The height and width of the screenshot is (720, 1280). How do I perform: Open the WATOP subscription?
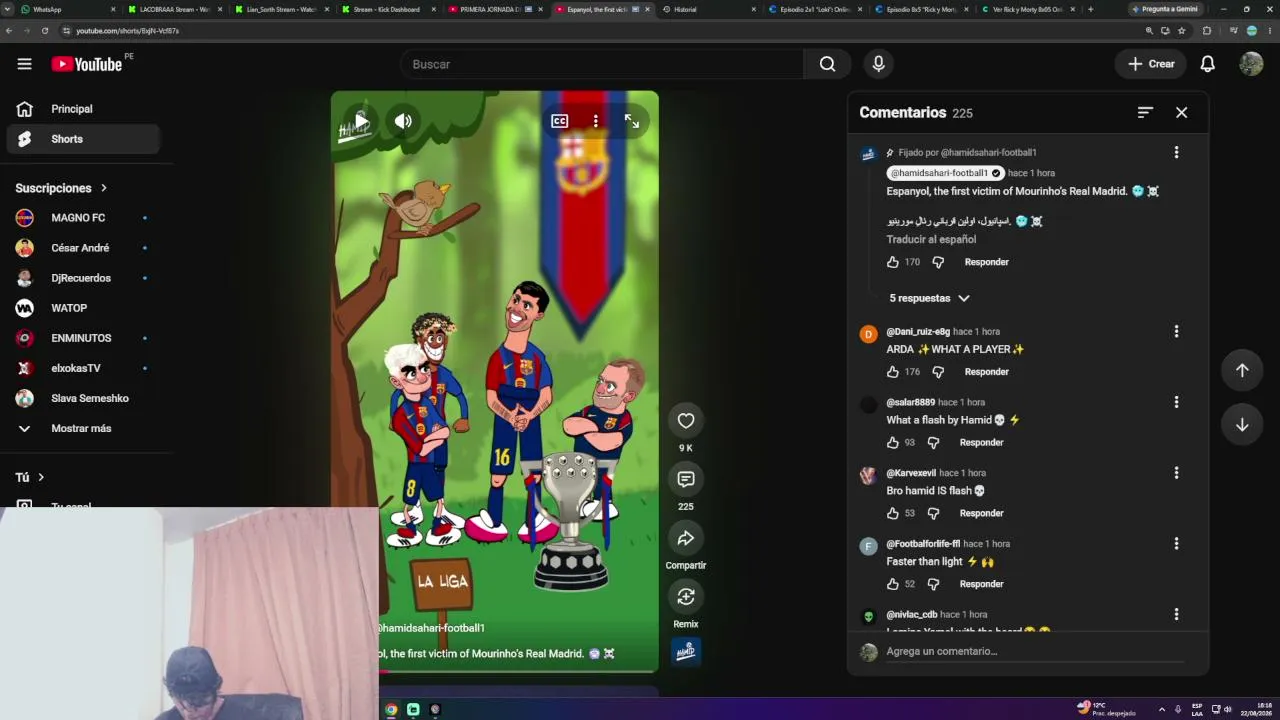[x=84, y=308]
